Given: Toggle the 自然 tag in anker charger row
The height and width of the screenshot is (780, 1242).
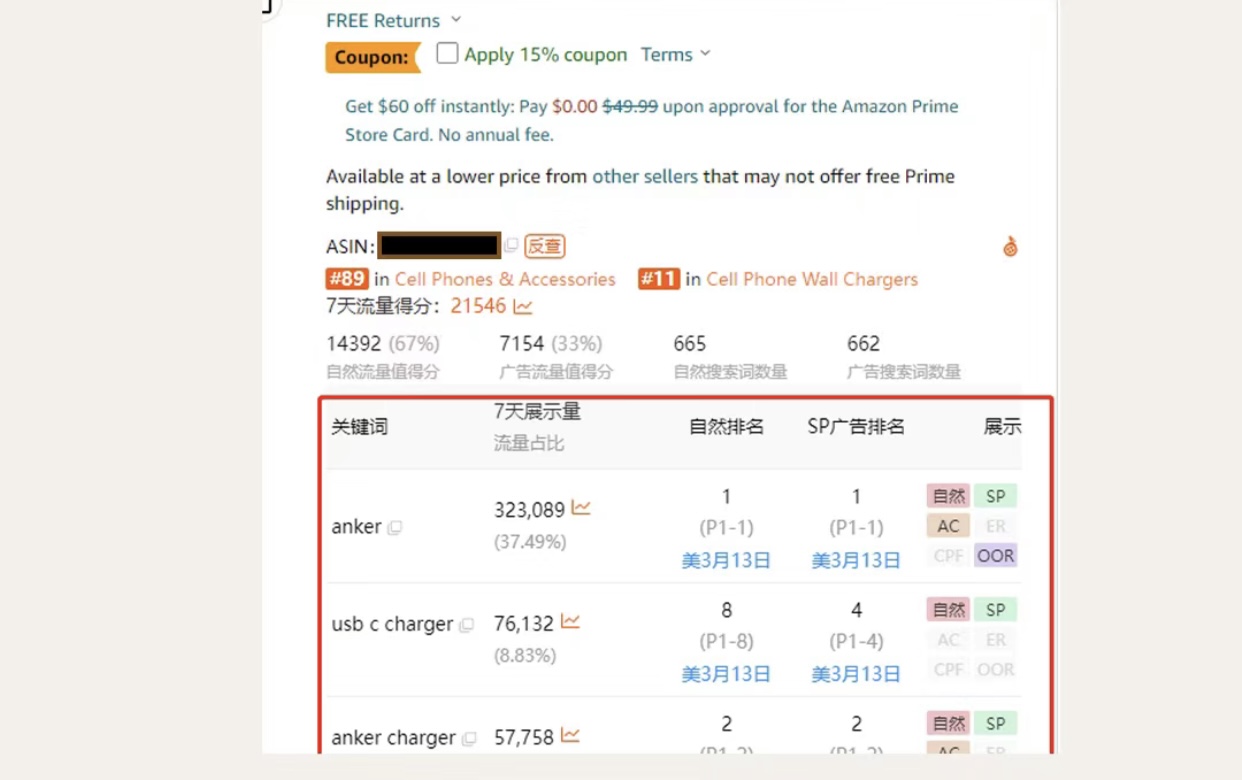Looking at the screenshot, I should coord(948,724).
